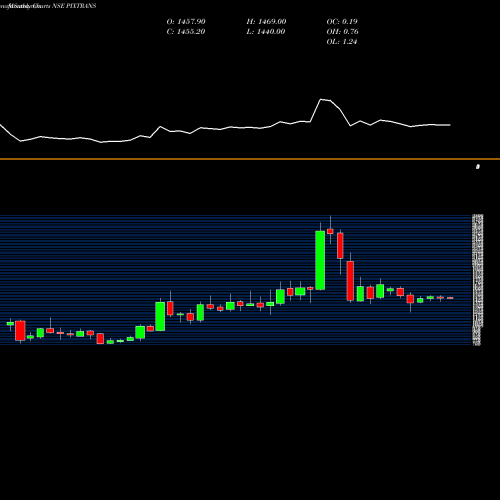Click the NSE PIXTRANS chart title
The image size is (500, 500).
(x=74, y=6)
